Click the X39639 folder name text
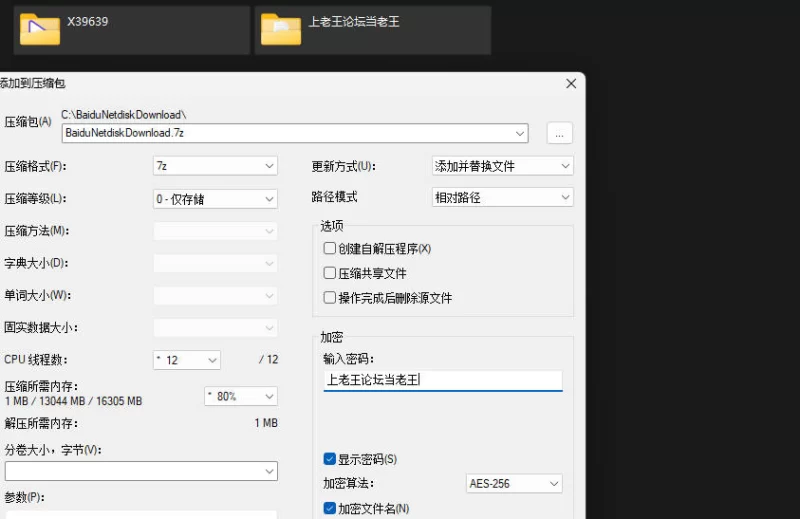Viewport: 800px width, 519px height. tap(87, 21)
